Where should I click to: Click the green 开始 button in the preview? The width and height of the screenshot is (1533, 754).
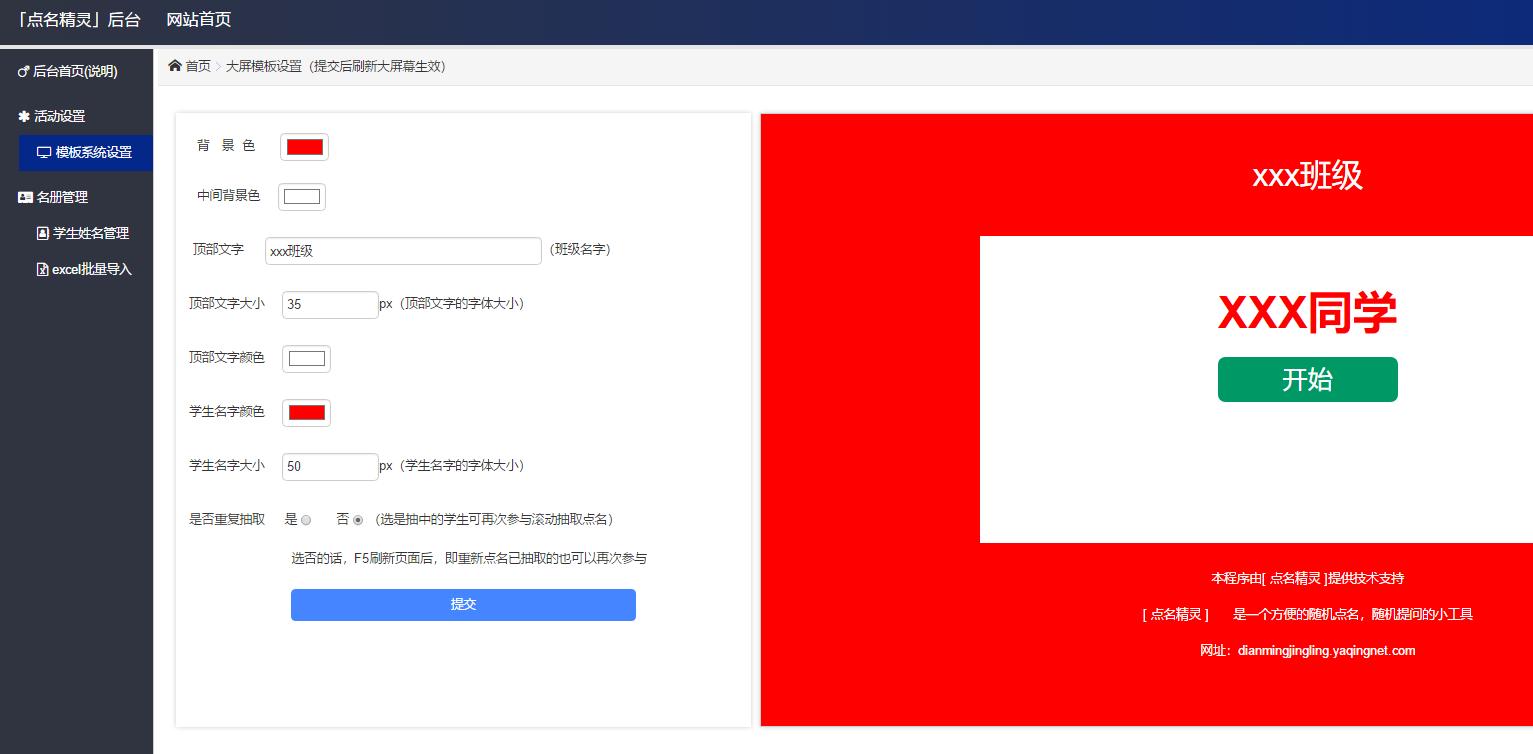(1307, 379)
